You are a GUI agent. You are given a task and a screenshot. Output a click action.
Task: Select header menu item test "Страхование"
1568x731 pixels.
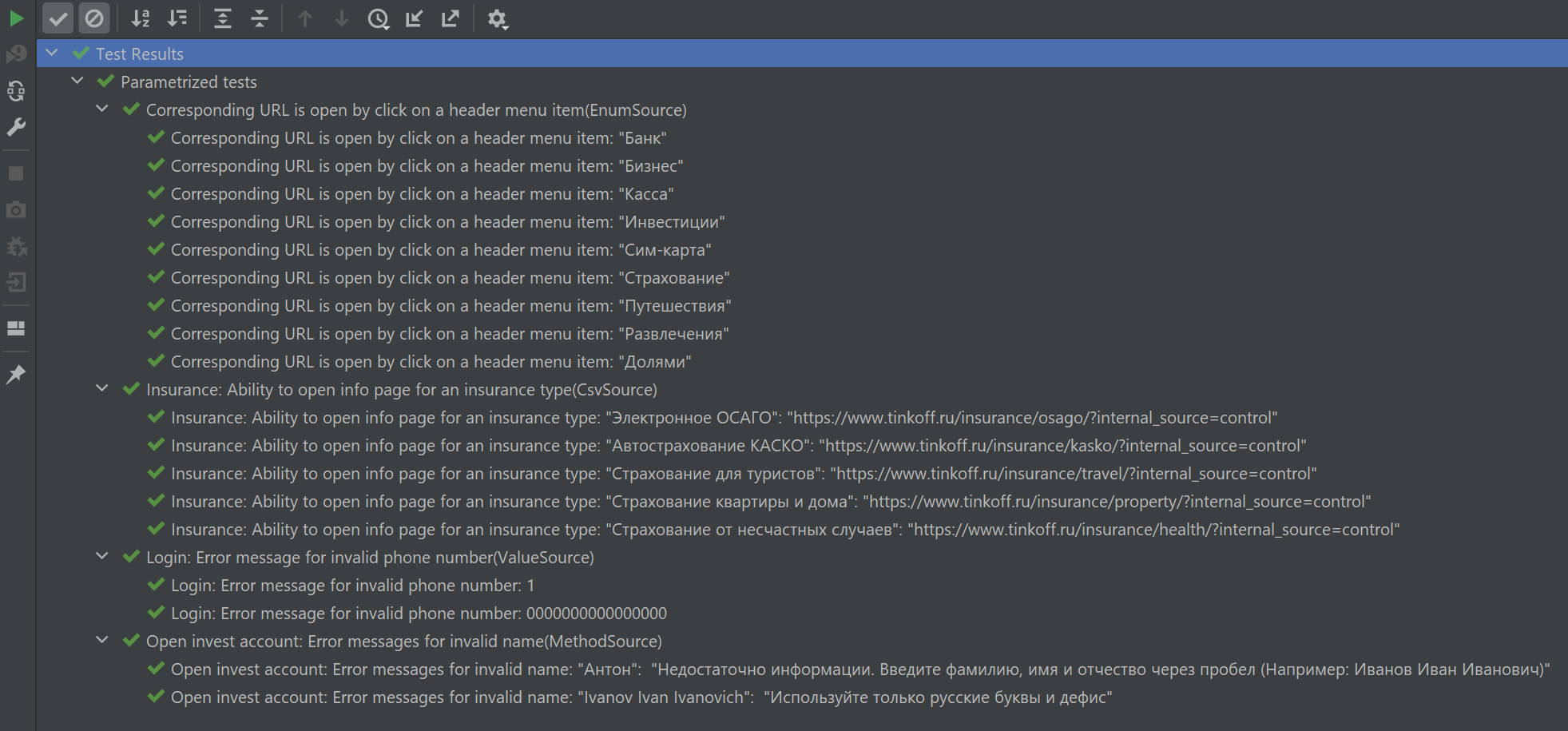point(450,278)
